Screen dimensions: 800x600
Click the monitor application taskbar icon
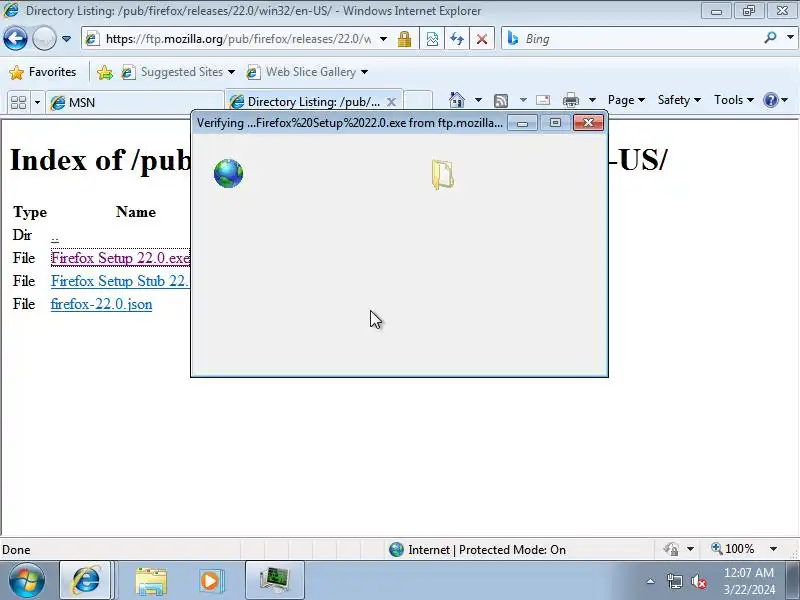[x=274, y=580]
